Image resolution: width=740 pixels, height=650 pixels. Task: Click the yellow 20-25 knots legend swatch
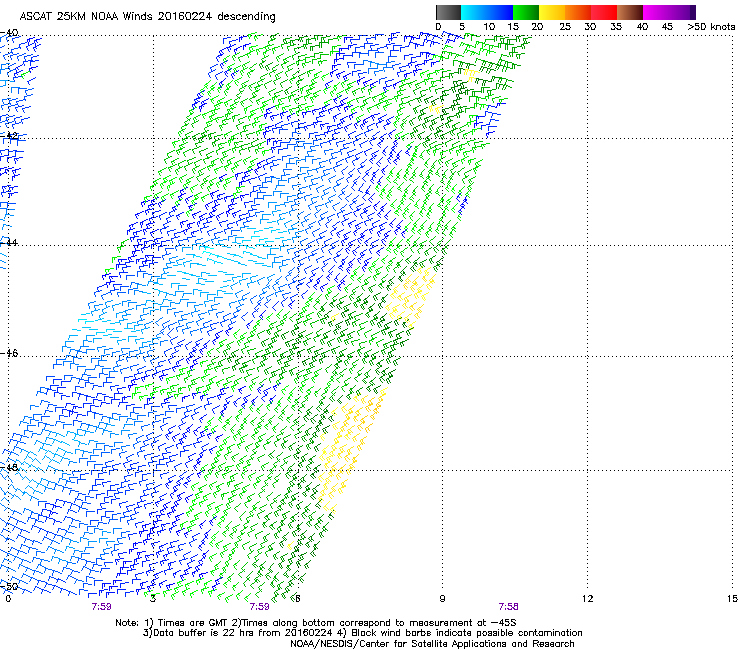552,12
